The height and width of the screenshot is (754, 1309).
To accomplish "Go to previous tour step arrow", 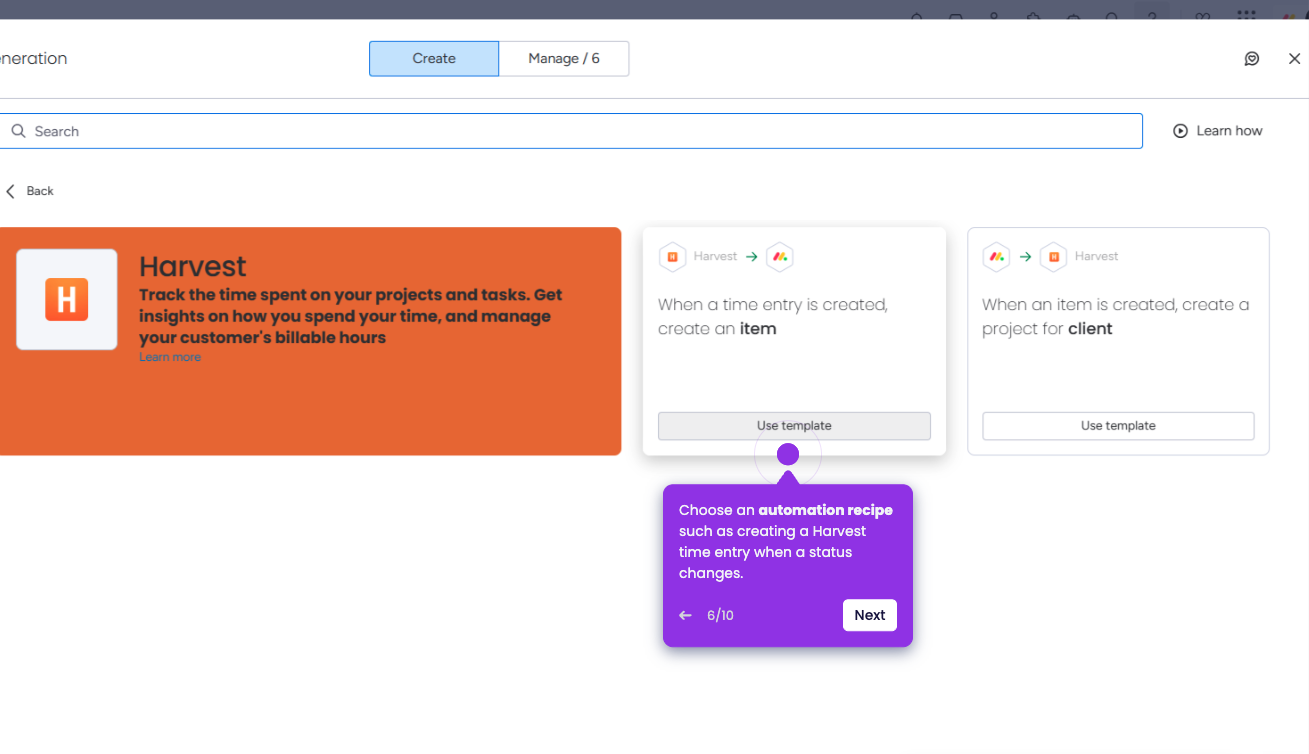I will 685,616.
